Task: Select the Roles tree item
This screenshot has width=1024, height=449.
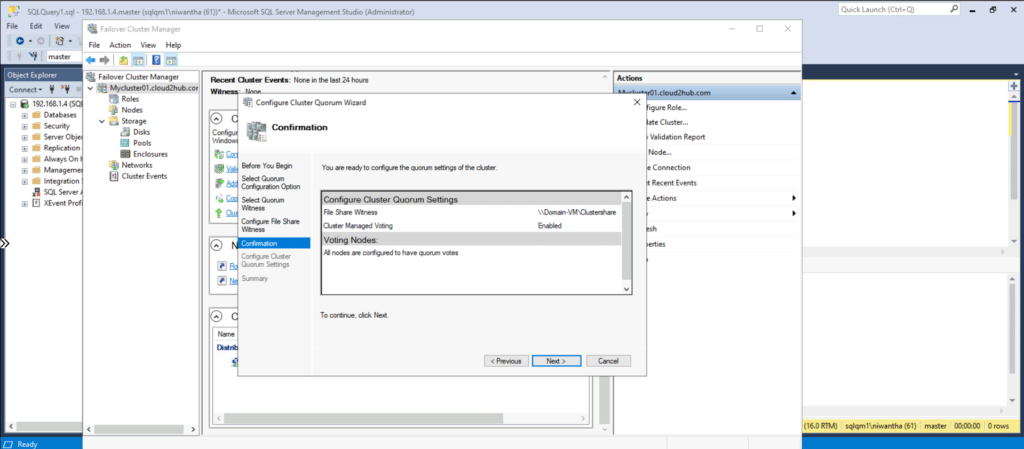Action: [x=130, y=99]
